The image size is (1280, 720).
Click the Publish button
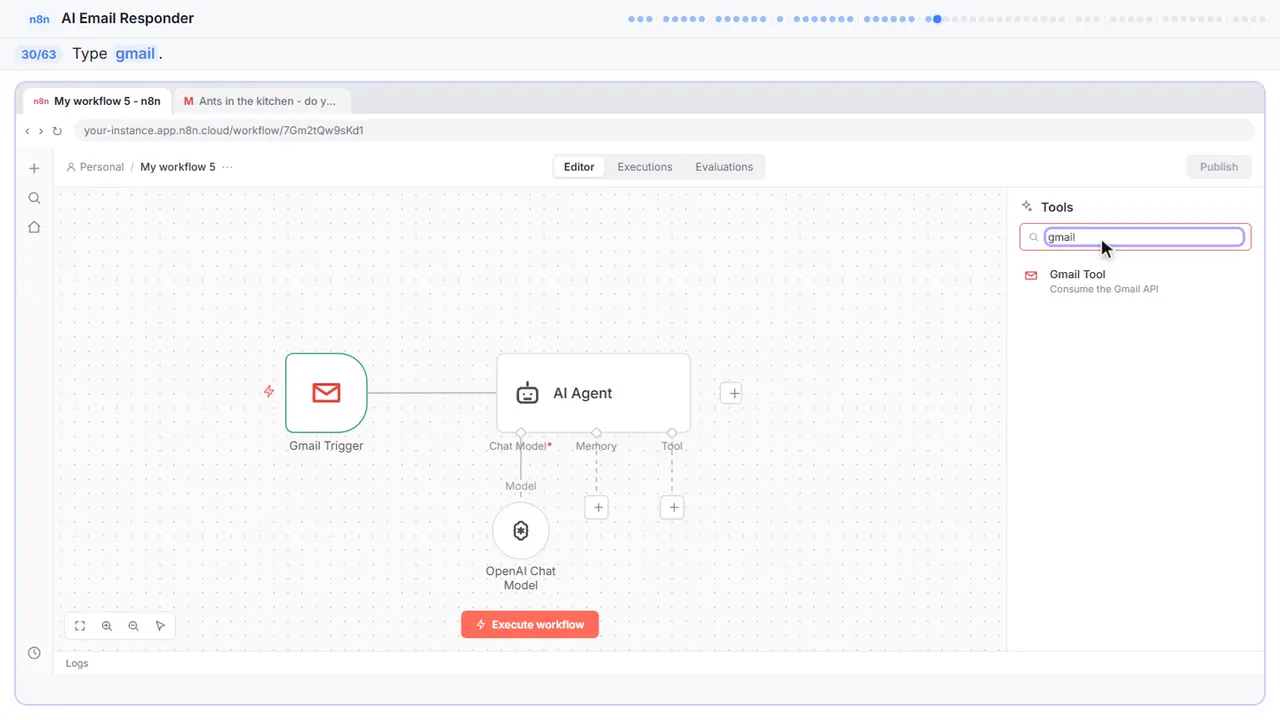point(1219,167)
